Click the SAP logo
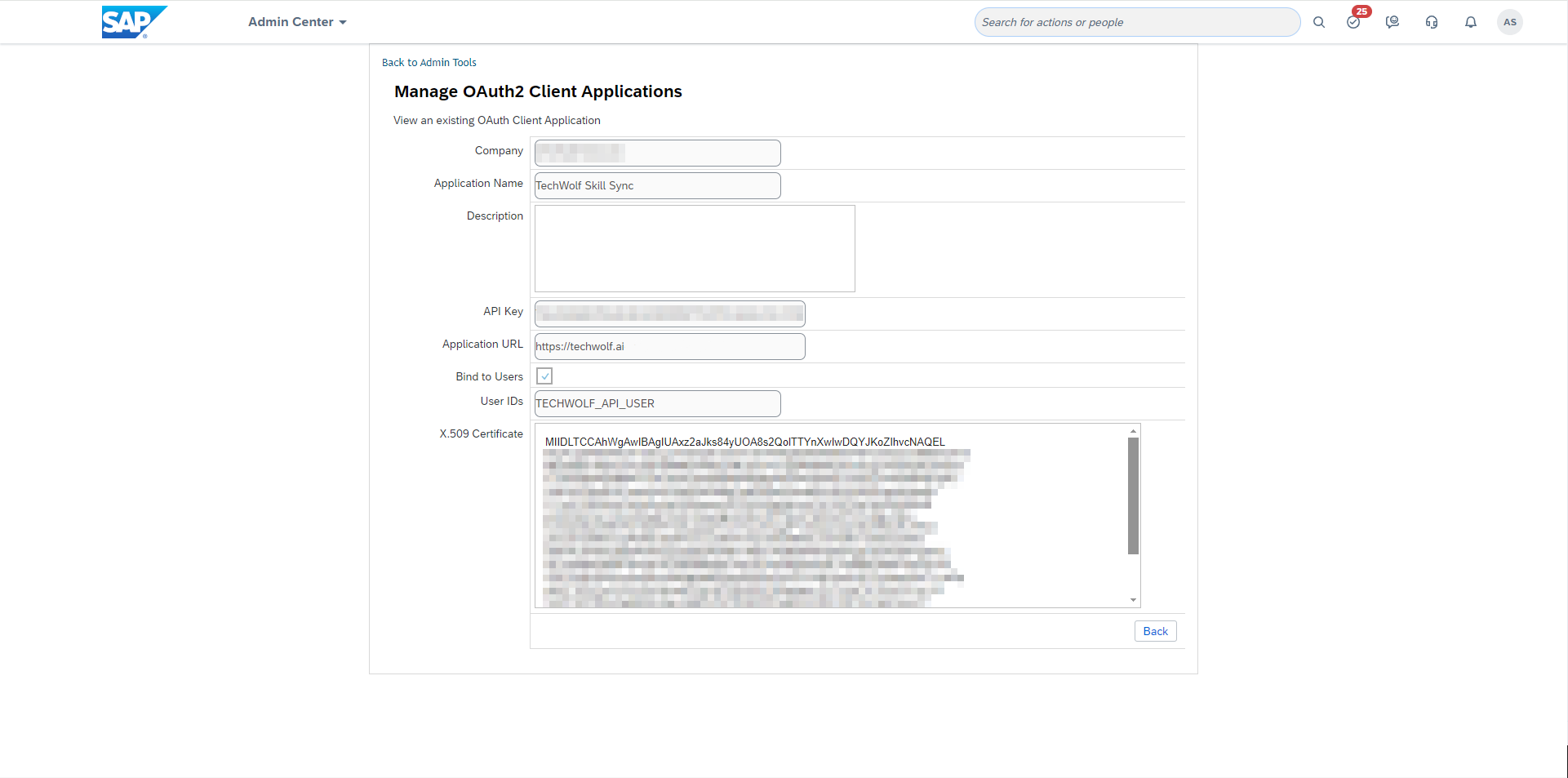1568x778 pixels. (135, 22)
